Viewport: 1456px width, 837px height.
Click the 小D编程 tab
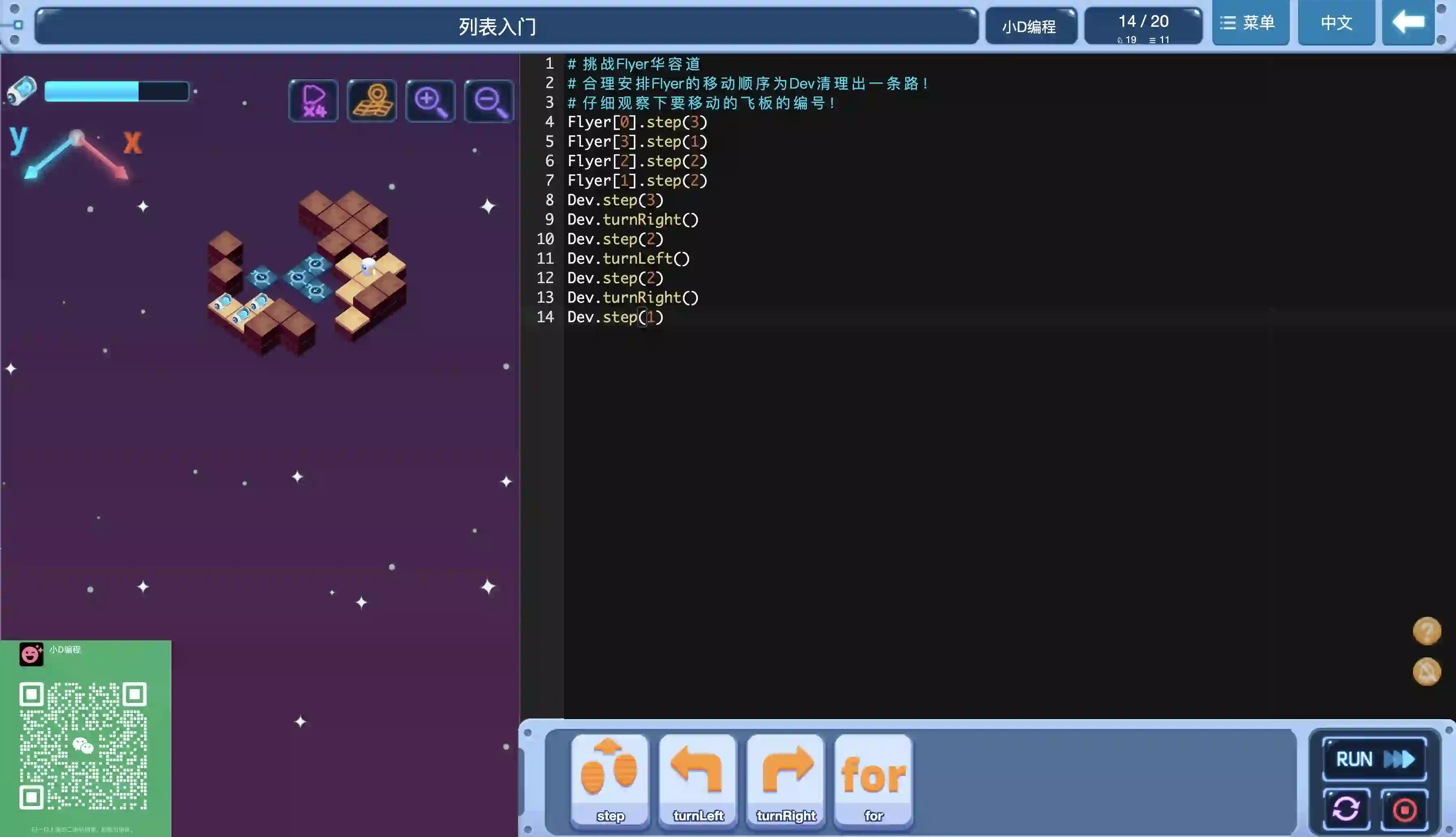1030,26
